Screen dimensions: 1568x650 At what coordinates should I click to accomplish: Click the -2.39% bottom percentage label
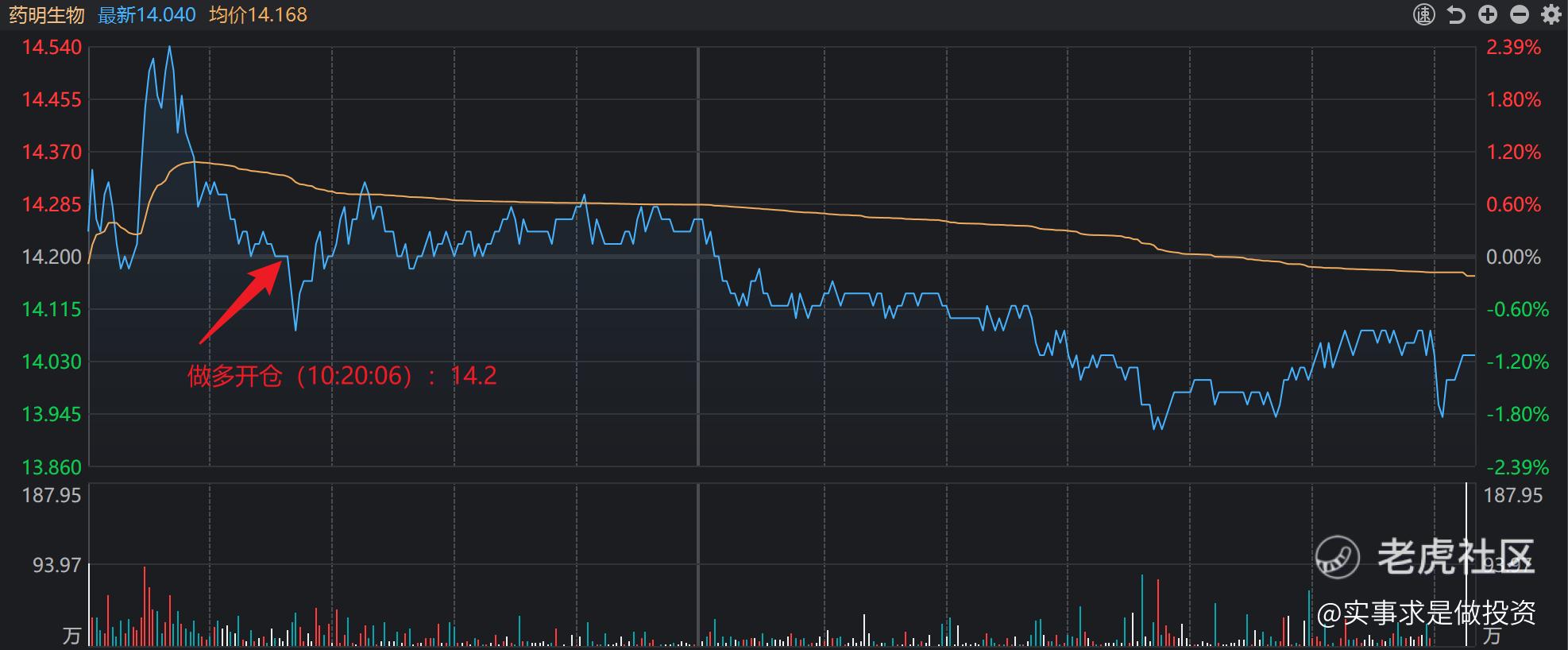1517,466
